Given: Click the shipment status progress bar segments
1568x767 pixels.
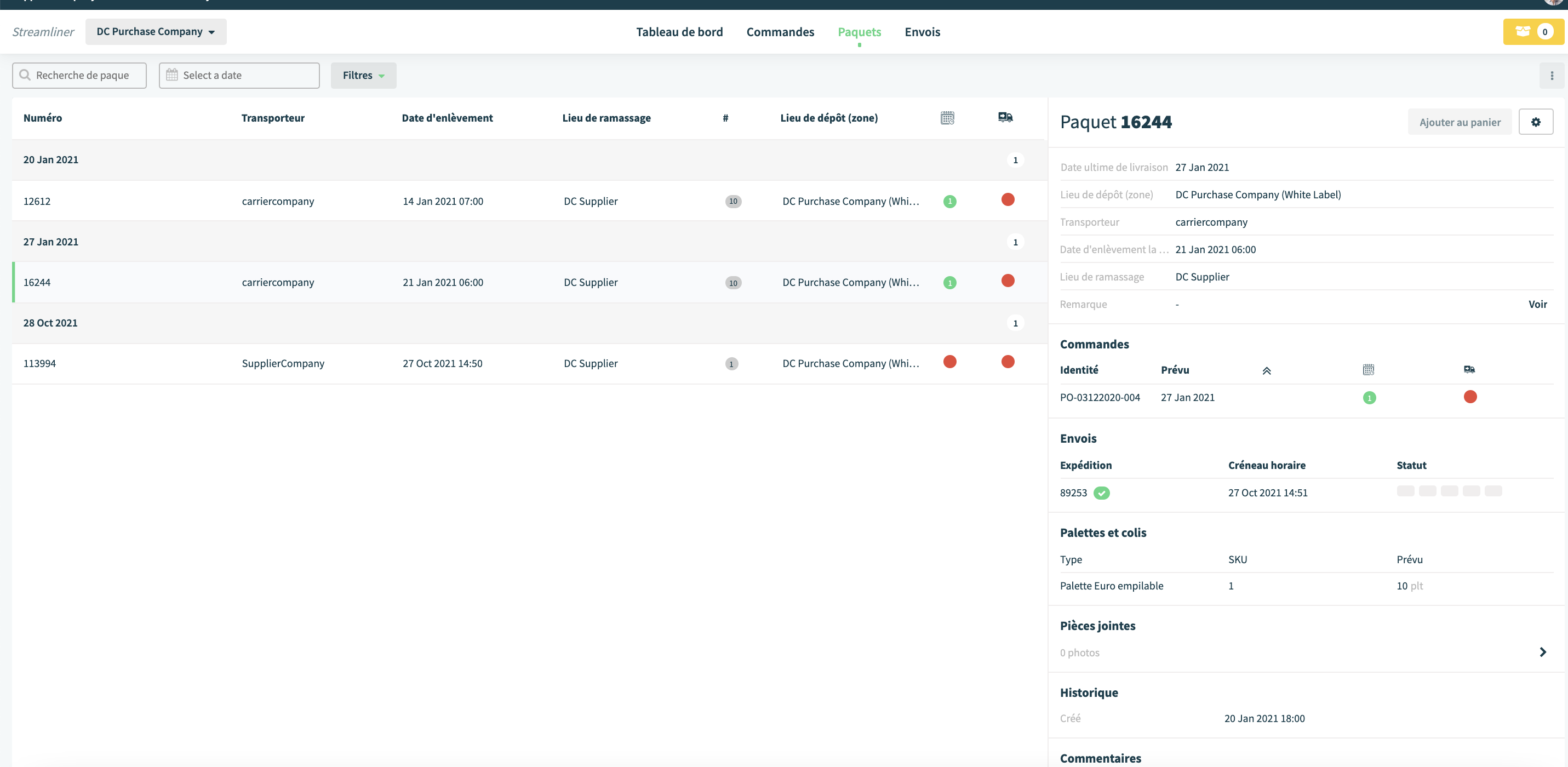Looking at the screenshot, I should (1449, 491).
